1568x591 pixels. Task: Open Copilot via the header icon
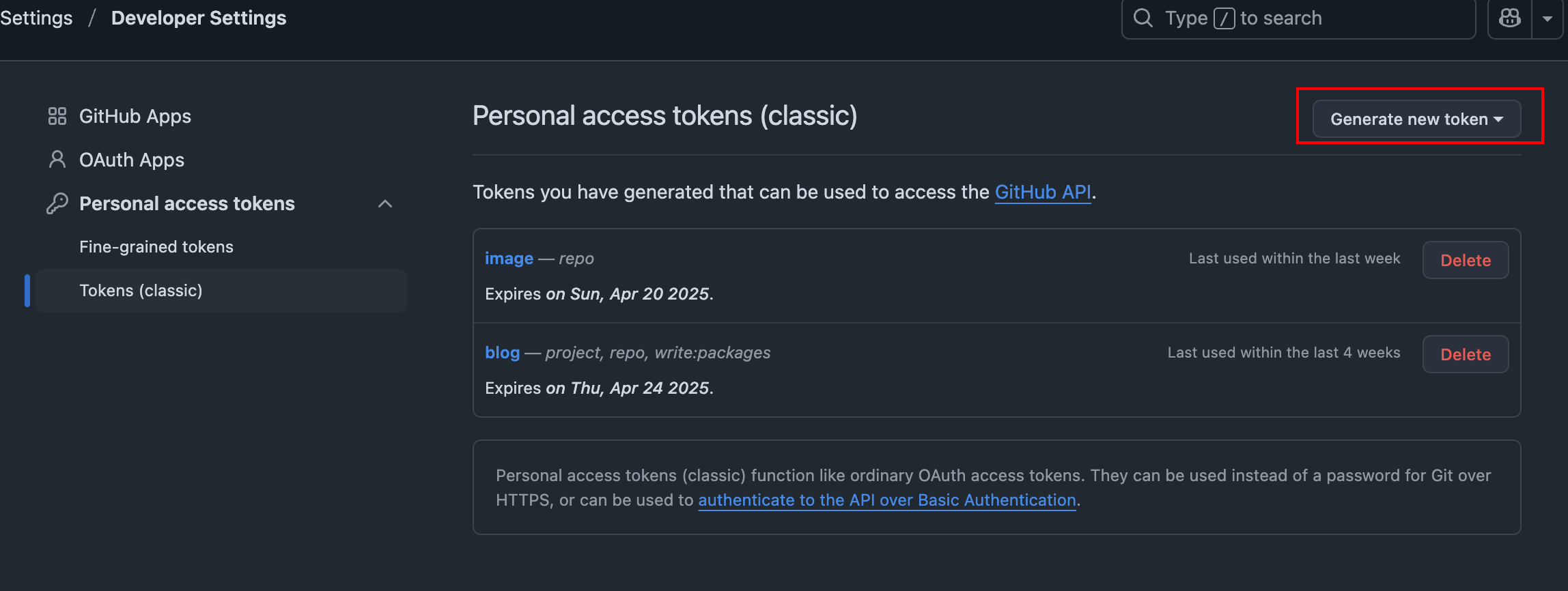coord(1510,18)
